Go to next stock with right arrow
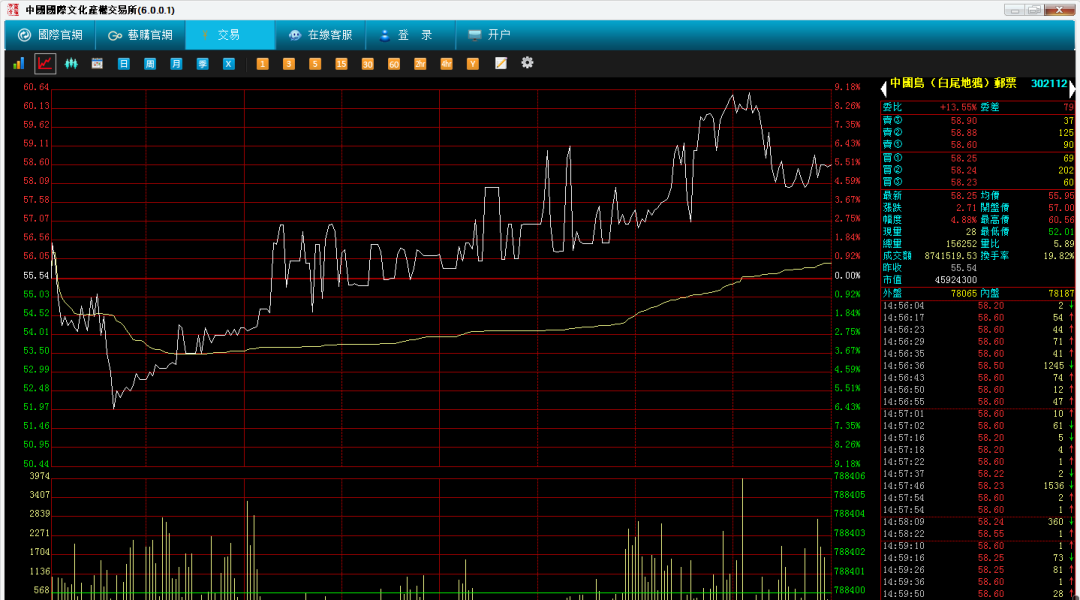This screenshot has width=1080, height=600. (x=1072, y=88)
